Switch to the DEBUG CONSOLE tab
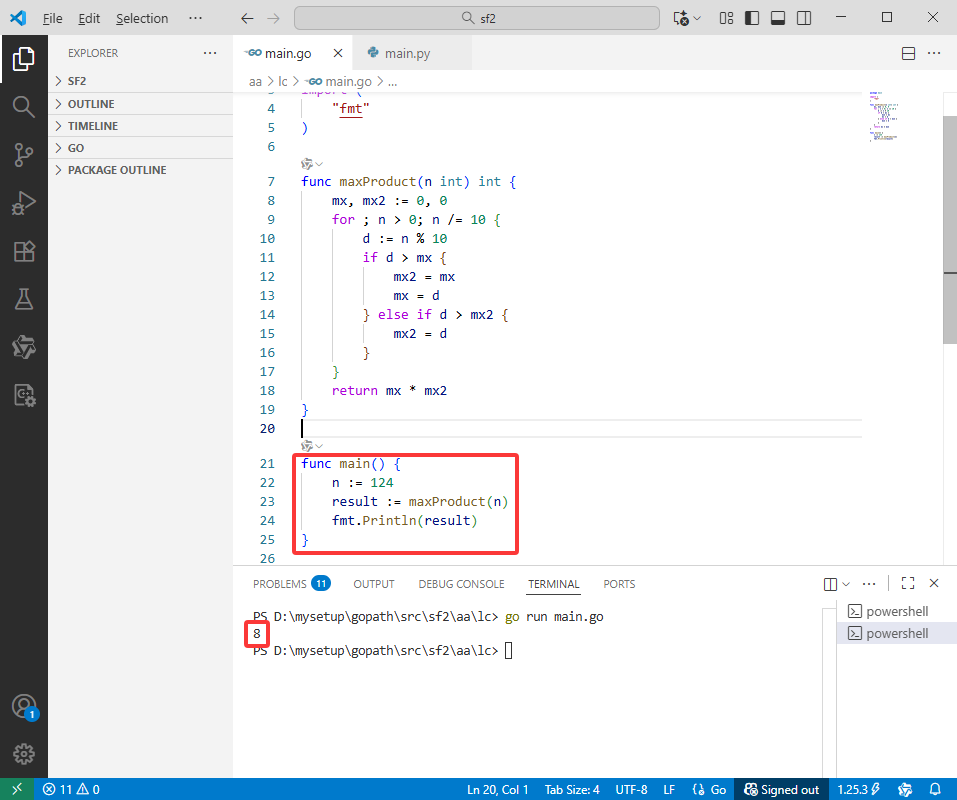 coord(461,584)
